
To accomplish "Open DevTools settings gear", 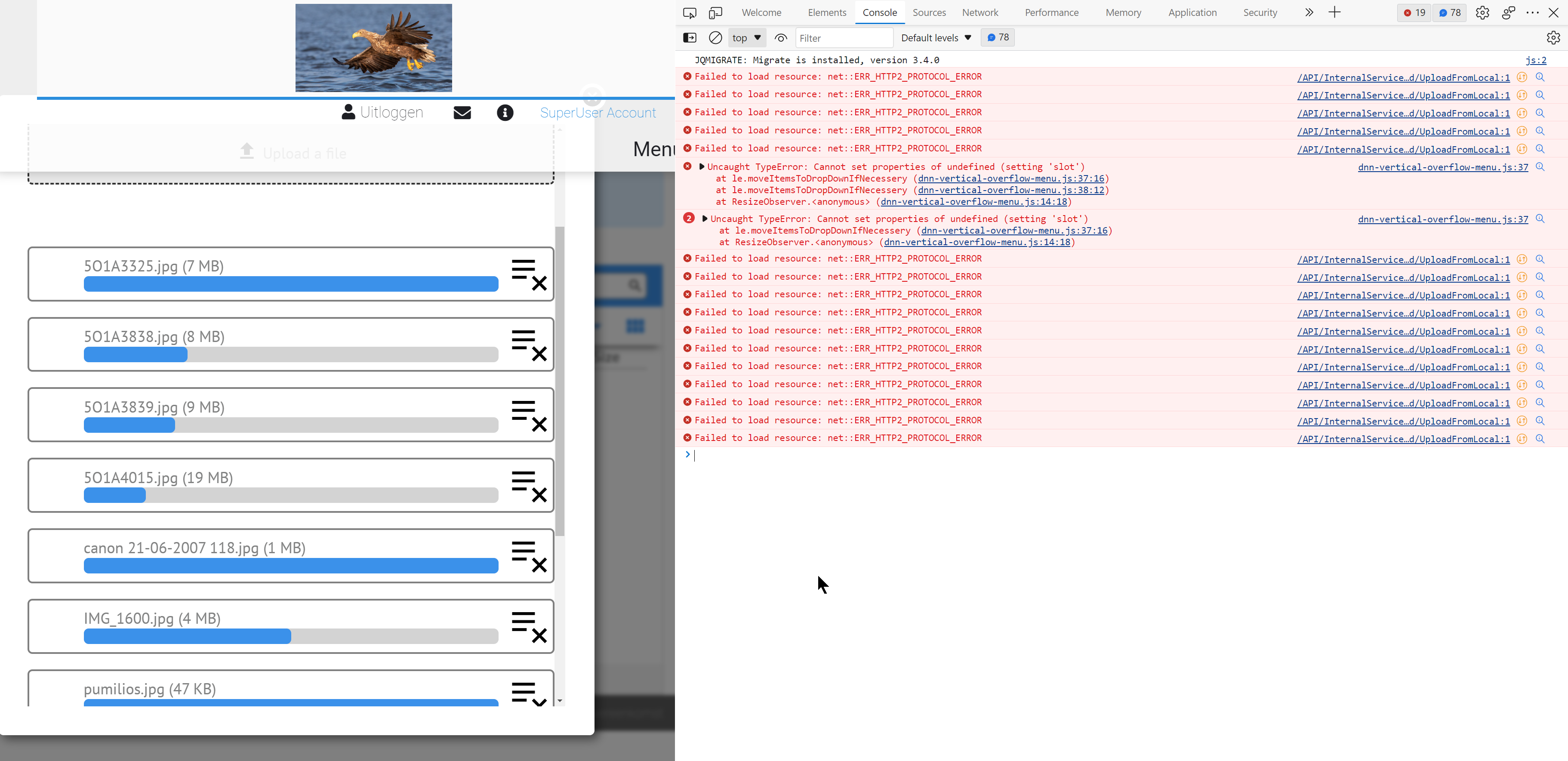I will [x=1483, y=12].
